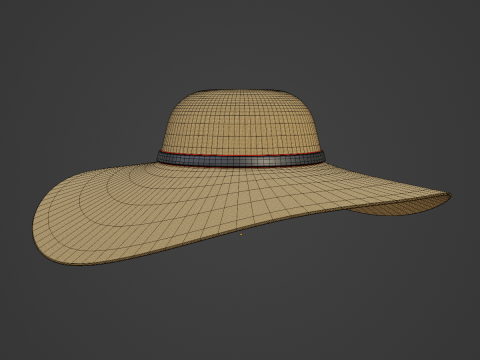Click the hat's domed crown mesh
480x360 pixels.
240,122
